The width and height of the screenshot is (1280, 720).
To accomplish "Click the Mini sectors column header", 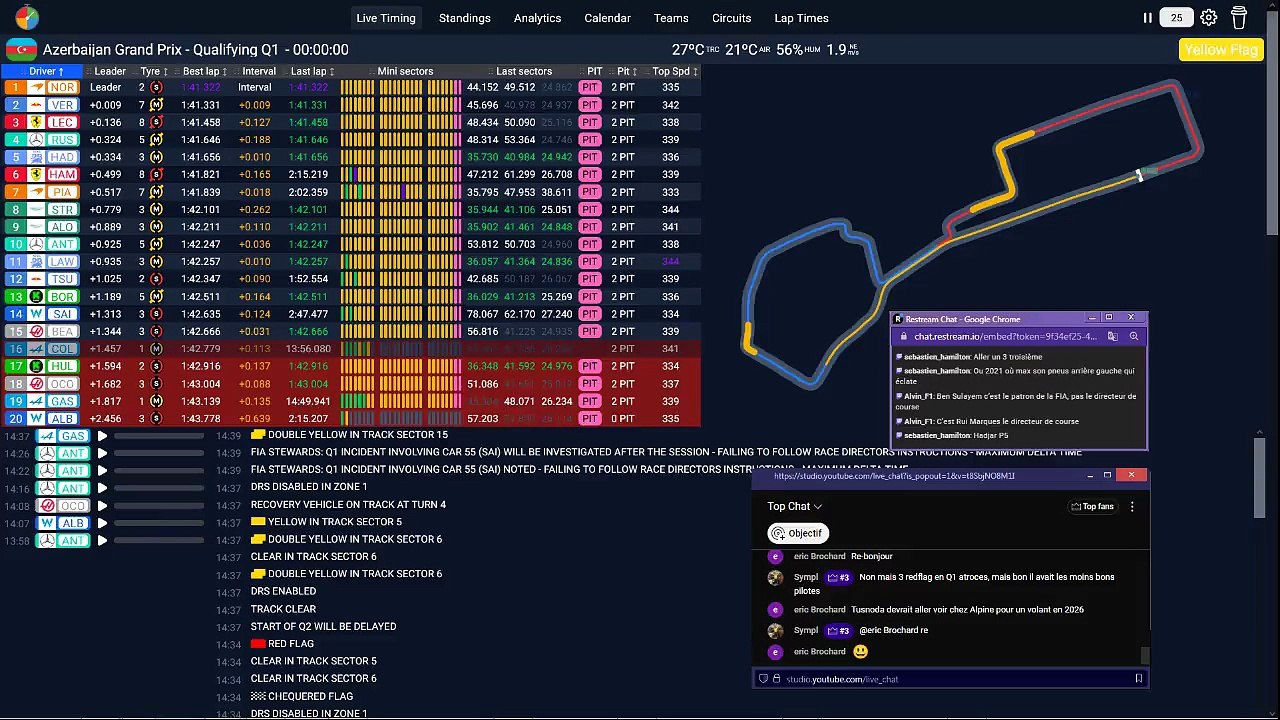I will coord(405,71).
